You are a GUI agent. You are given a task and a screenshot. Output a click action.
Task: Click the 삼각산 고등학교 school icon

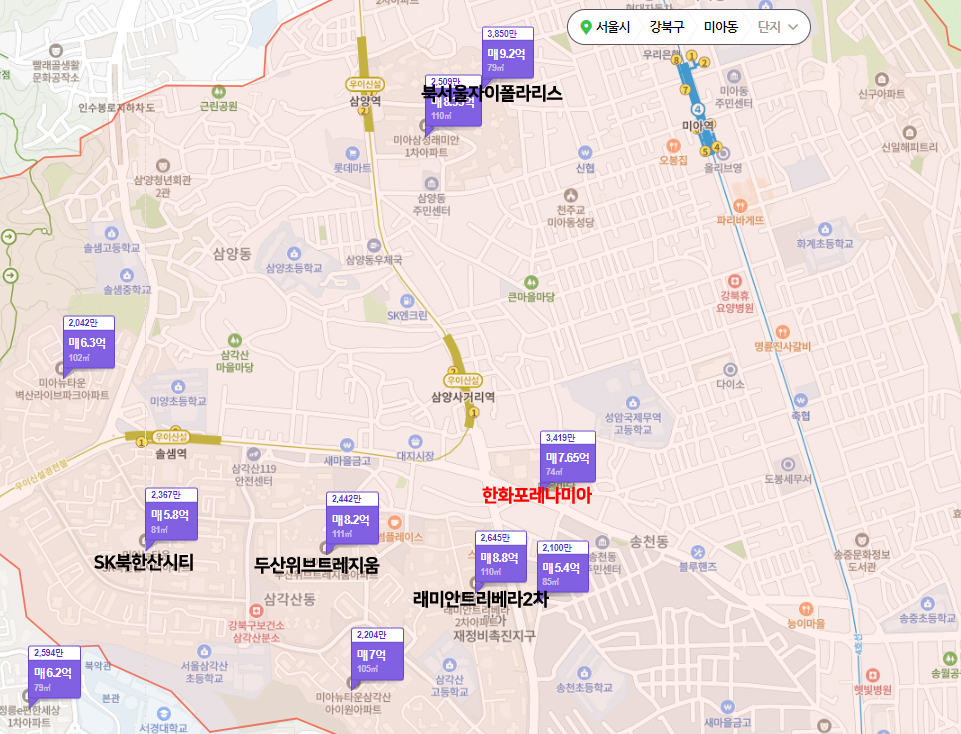449,665
